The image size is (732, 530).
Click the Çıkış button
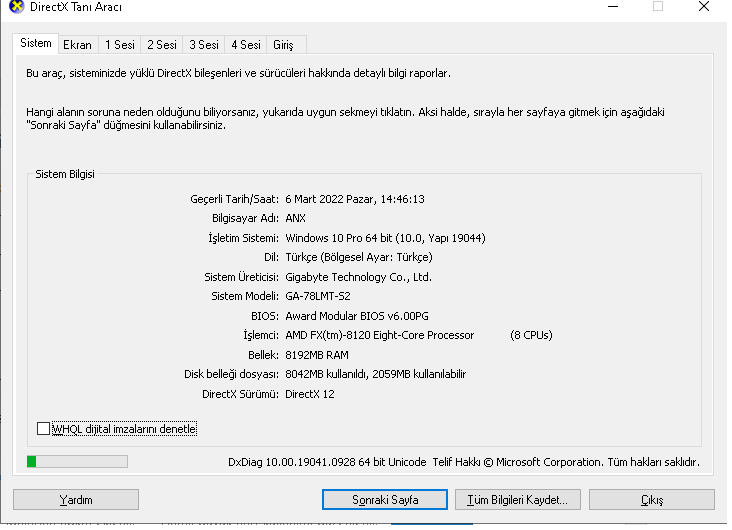pyautogui.click(x=652, y=500)
